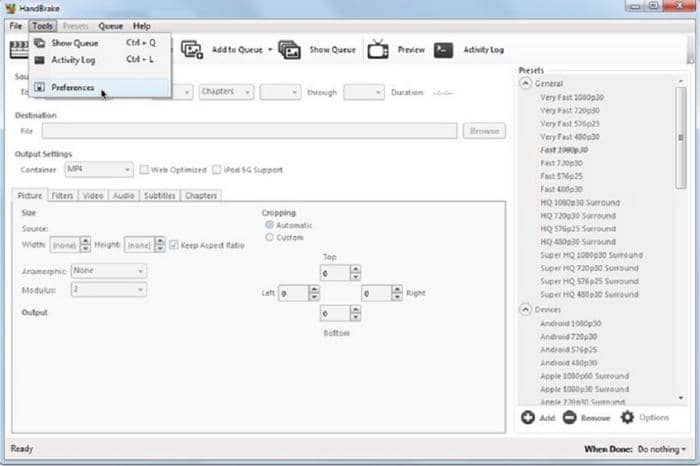The width and height of the screenshot is (700, 466).
Task: Toggle the Web Optimized checkbox
Action: [144, 170]
